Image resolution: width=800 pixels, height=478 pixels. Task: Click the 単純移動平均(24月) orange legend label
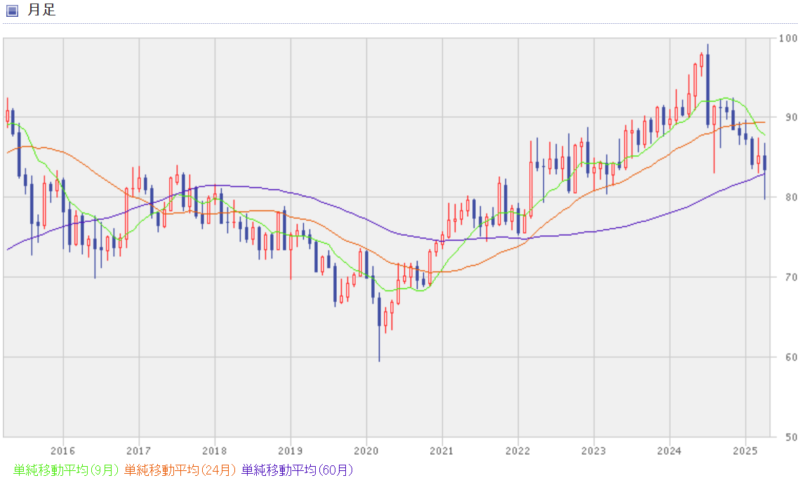tap(180, 469)
